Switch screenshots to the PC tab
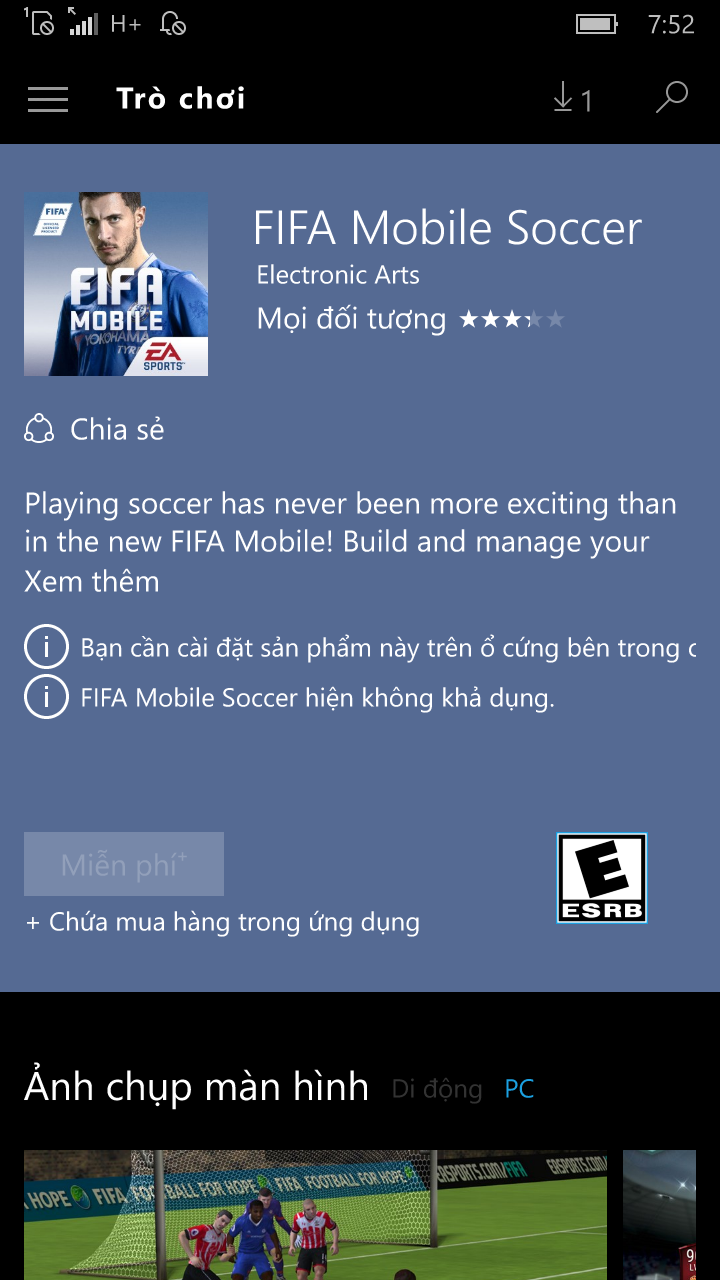Screen dimensions: 720x1280 pyautogui.click(x=519, y=1089)
